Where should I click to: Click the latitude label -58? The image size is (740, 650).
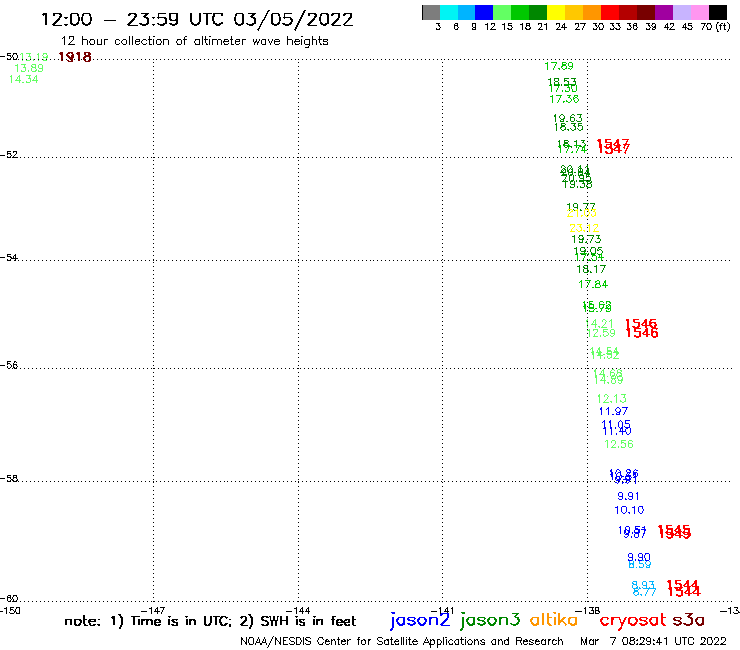pos(9,479)
